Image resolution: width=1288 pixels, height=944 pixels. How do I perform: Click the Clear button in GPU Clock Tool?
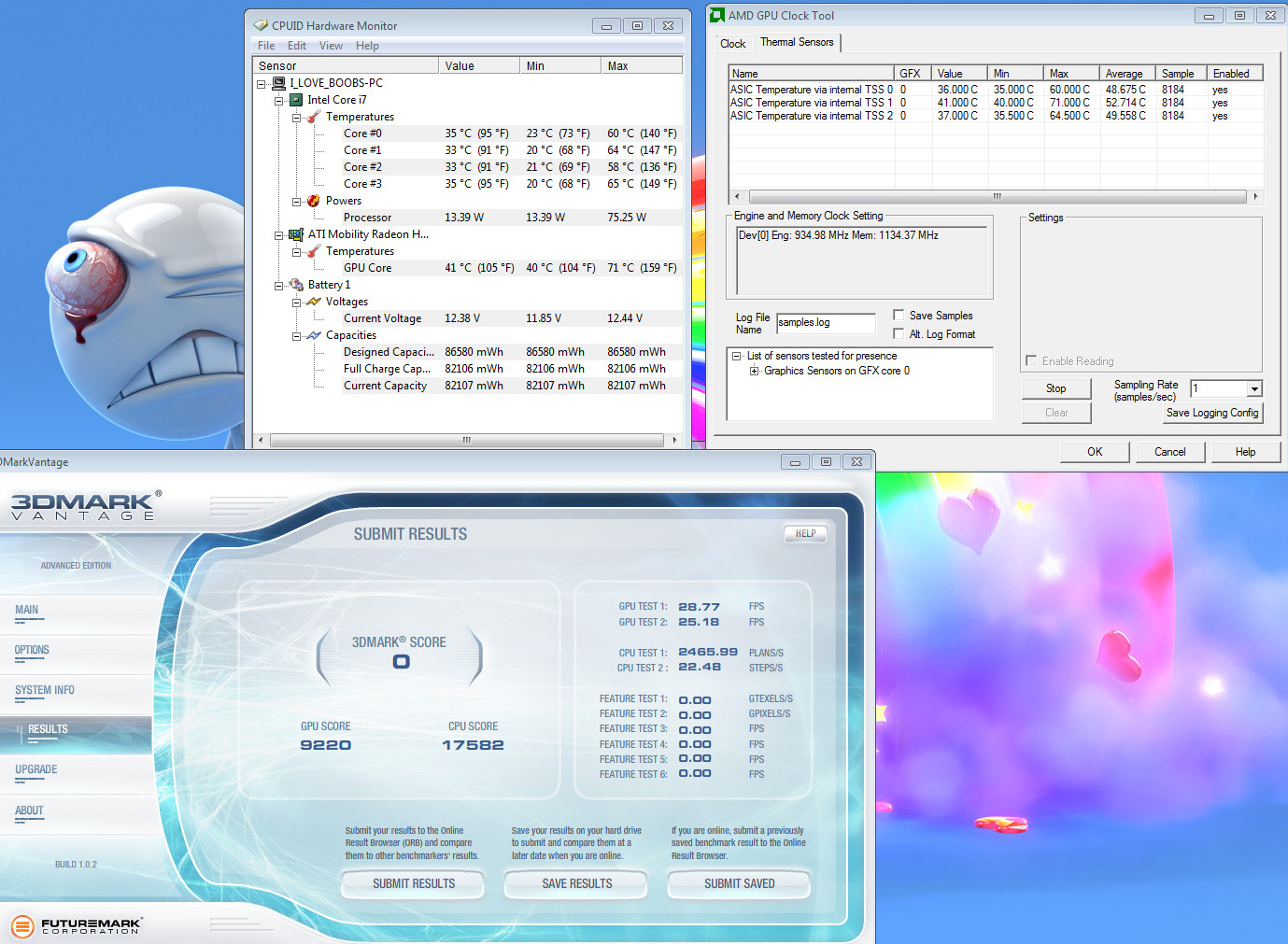[1055, 413]
